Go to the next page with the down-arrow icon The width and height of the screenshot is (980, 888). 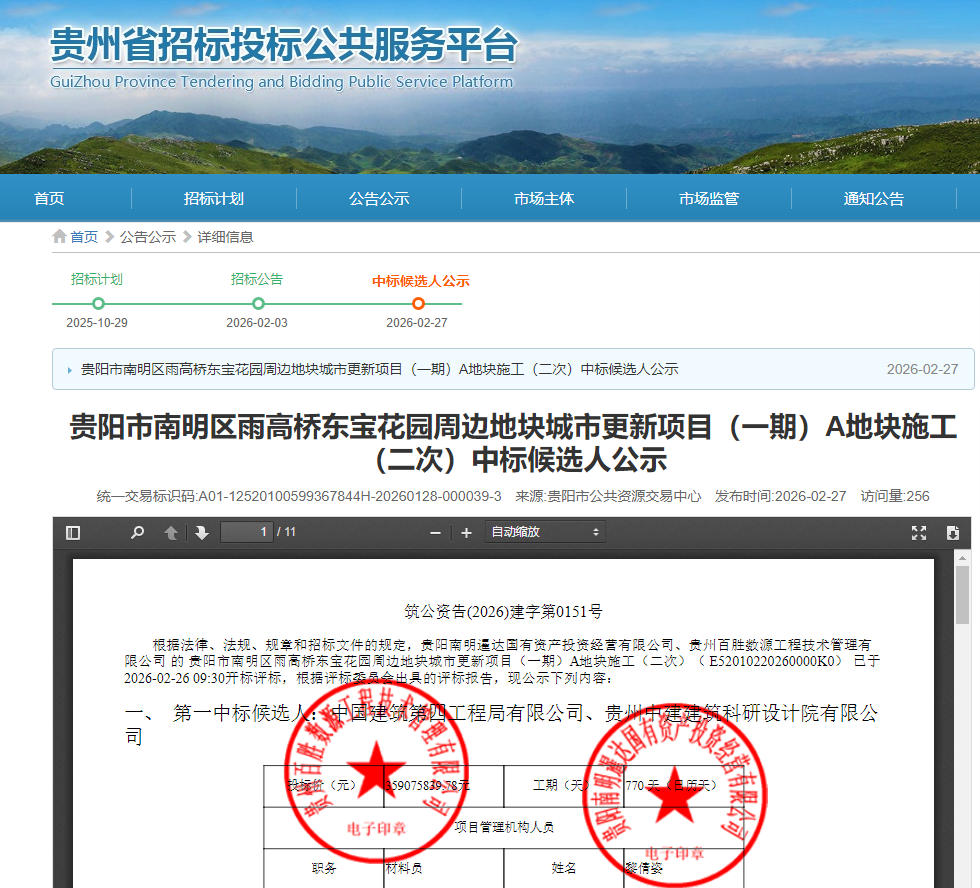202,531
